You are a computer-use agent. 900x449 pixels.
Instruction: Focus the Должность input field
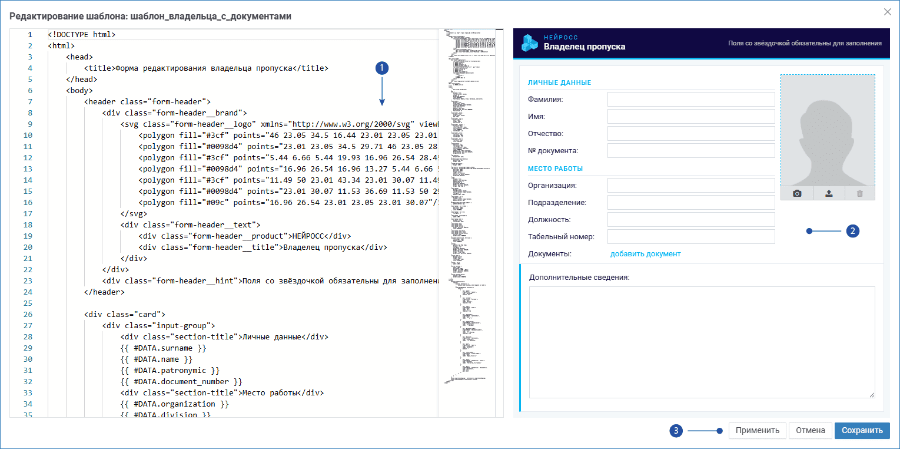click(x=690, y=219)
